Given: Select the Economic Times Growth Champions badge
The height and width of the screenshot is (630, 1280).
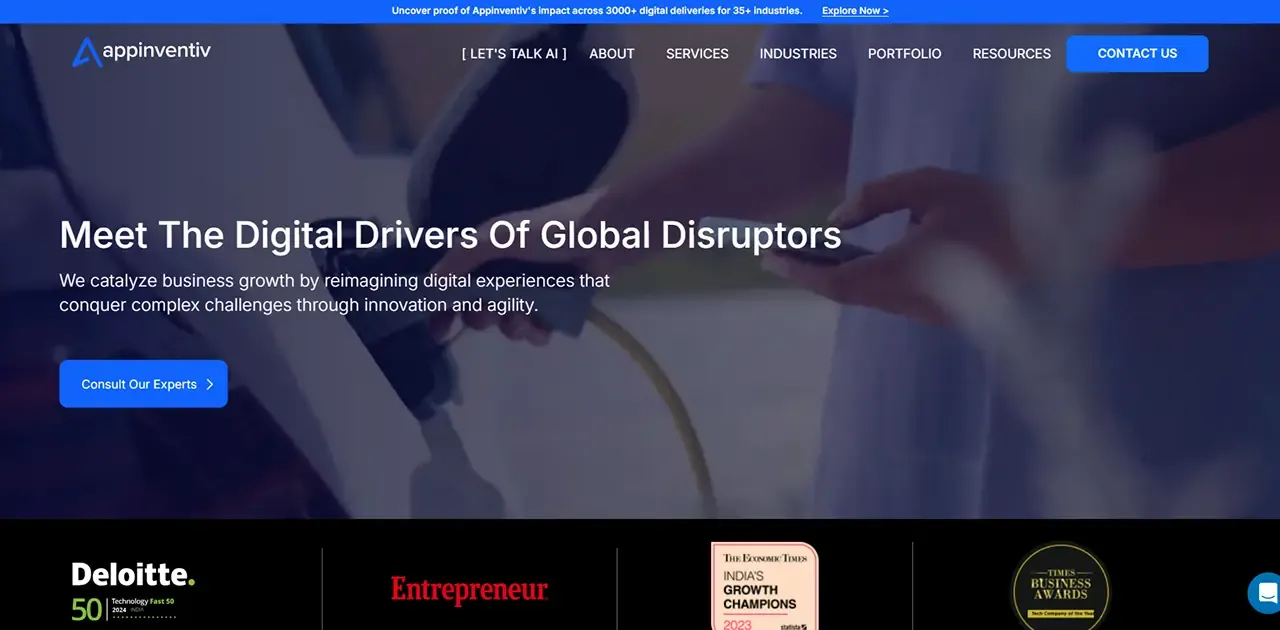Looking at the screenshot, I should (765, 586).
